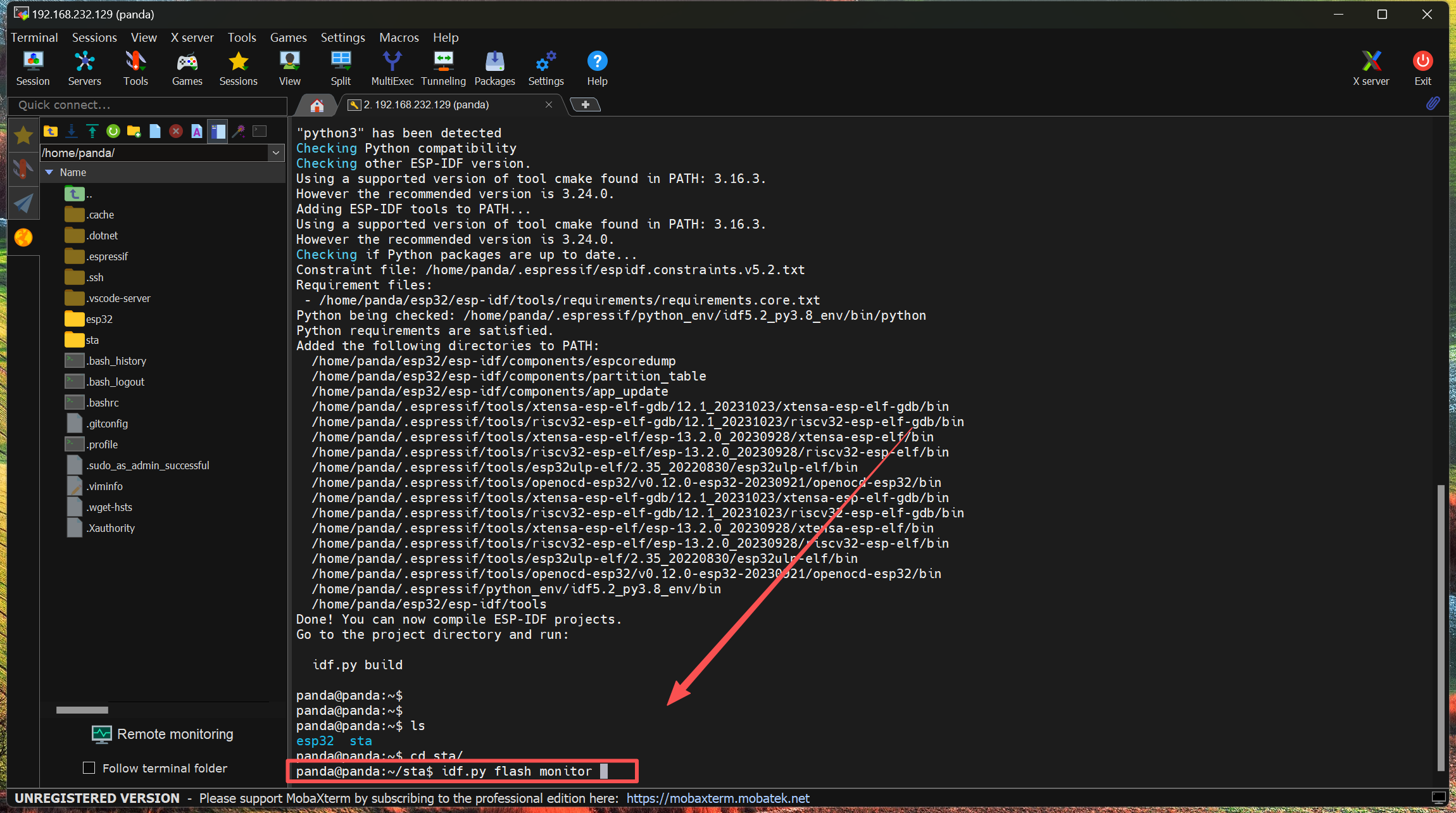Open the Tunneling tool
1456x813 pixels.
pyautogui.click(x=443, y=68)
